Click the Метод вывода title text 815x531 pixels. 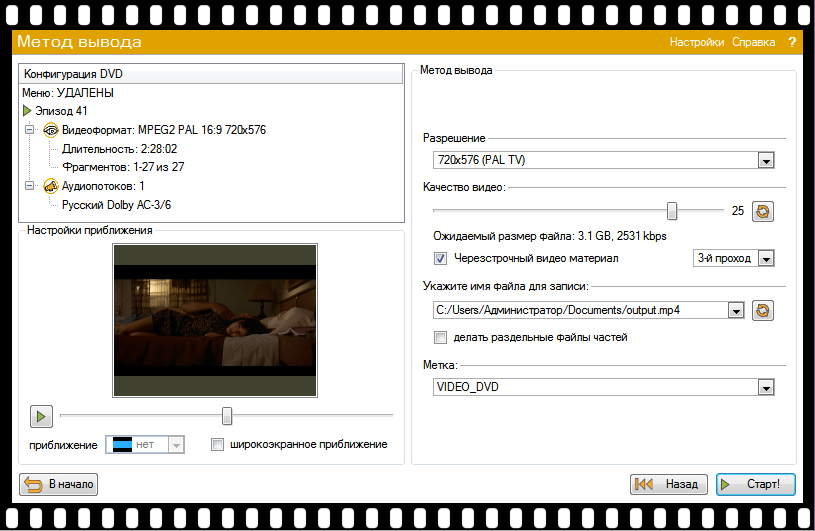pyautogui.click(x=79, y=42)
